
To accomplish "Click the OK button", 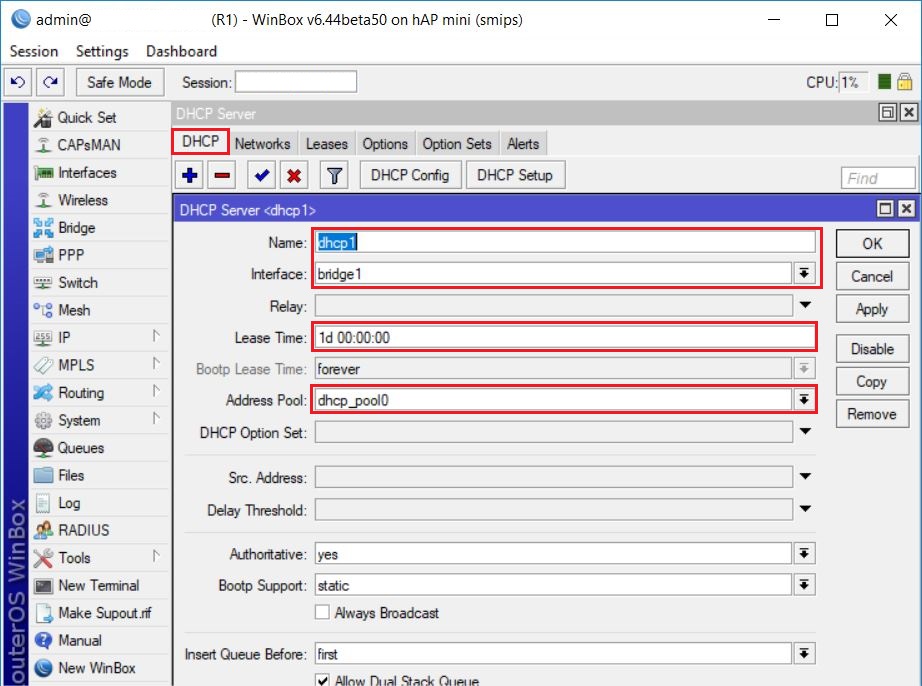I will 873,244.
